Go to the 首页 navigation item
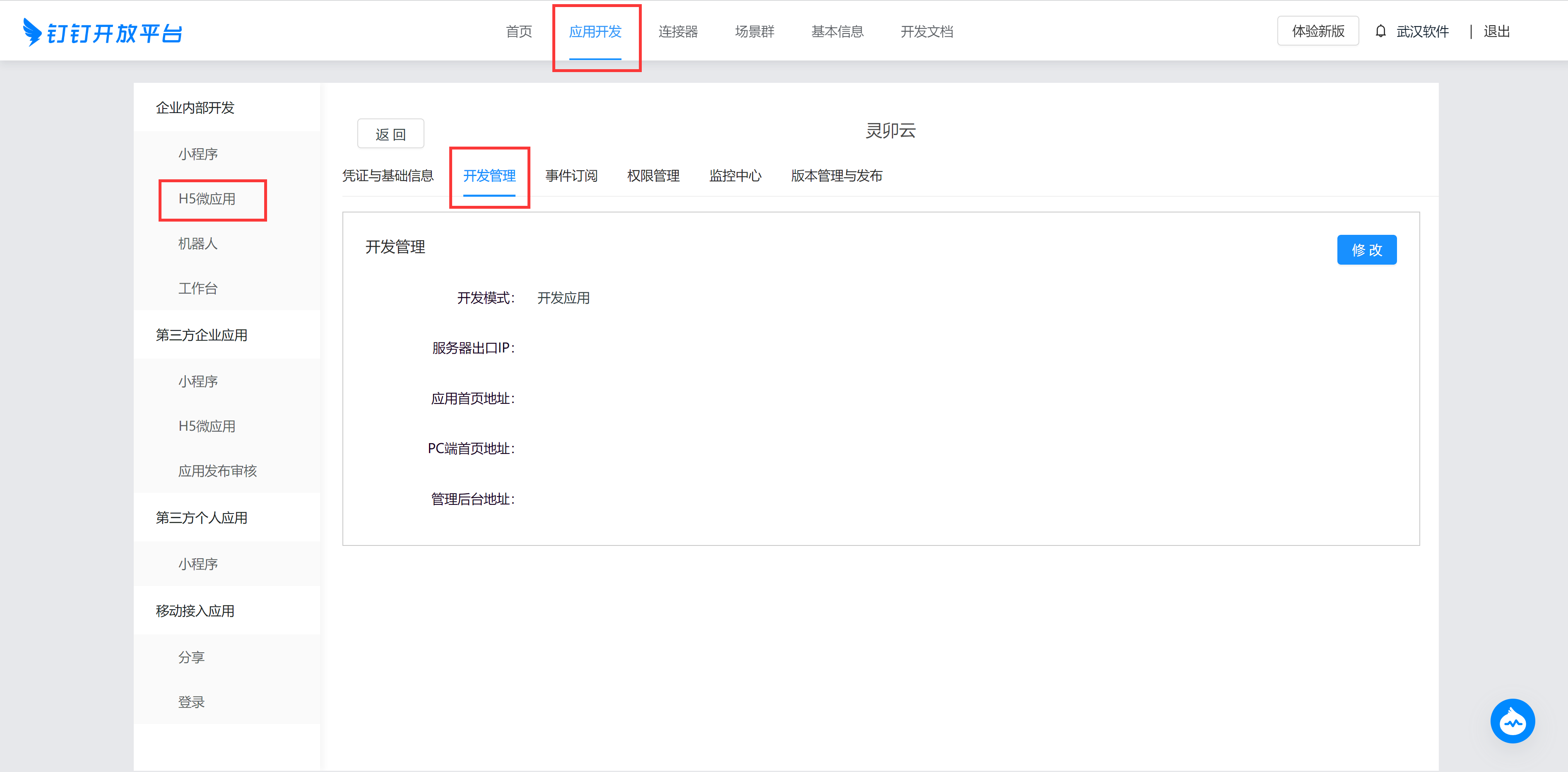 click(519, 31)
